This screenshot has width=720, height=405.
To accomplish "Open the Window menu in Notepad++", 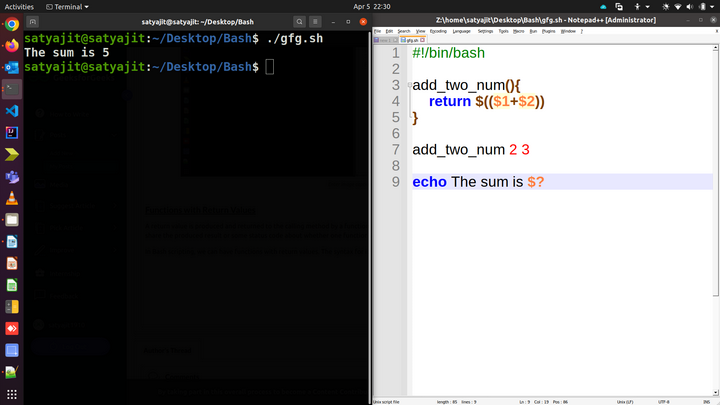I will click(568, 31).
